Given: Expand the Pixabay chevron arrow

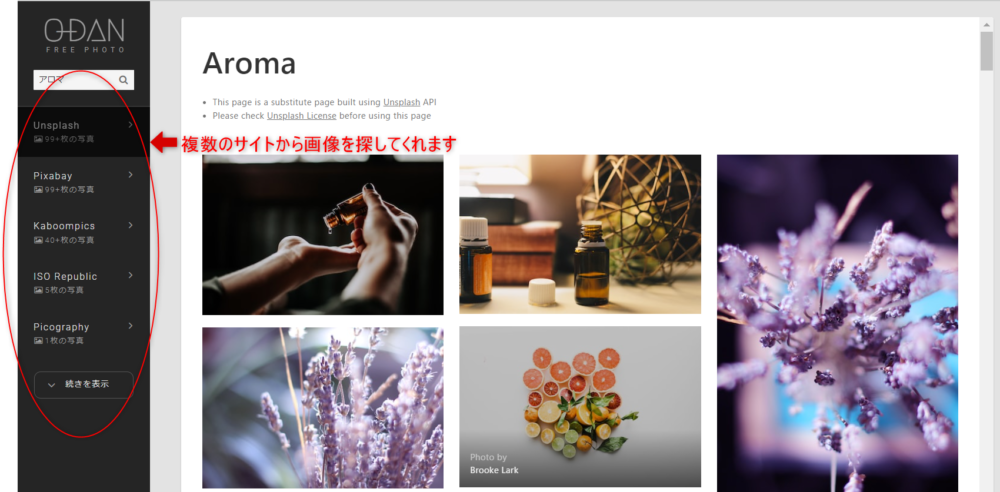Looking at the screenshot, I should point(131,175).
